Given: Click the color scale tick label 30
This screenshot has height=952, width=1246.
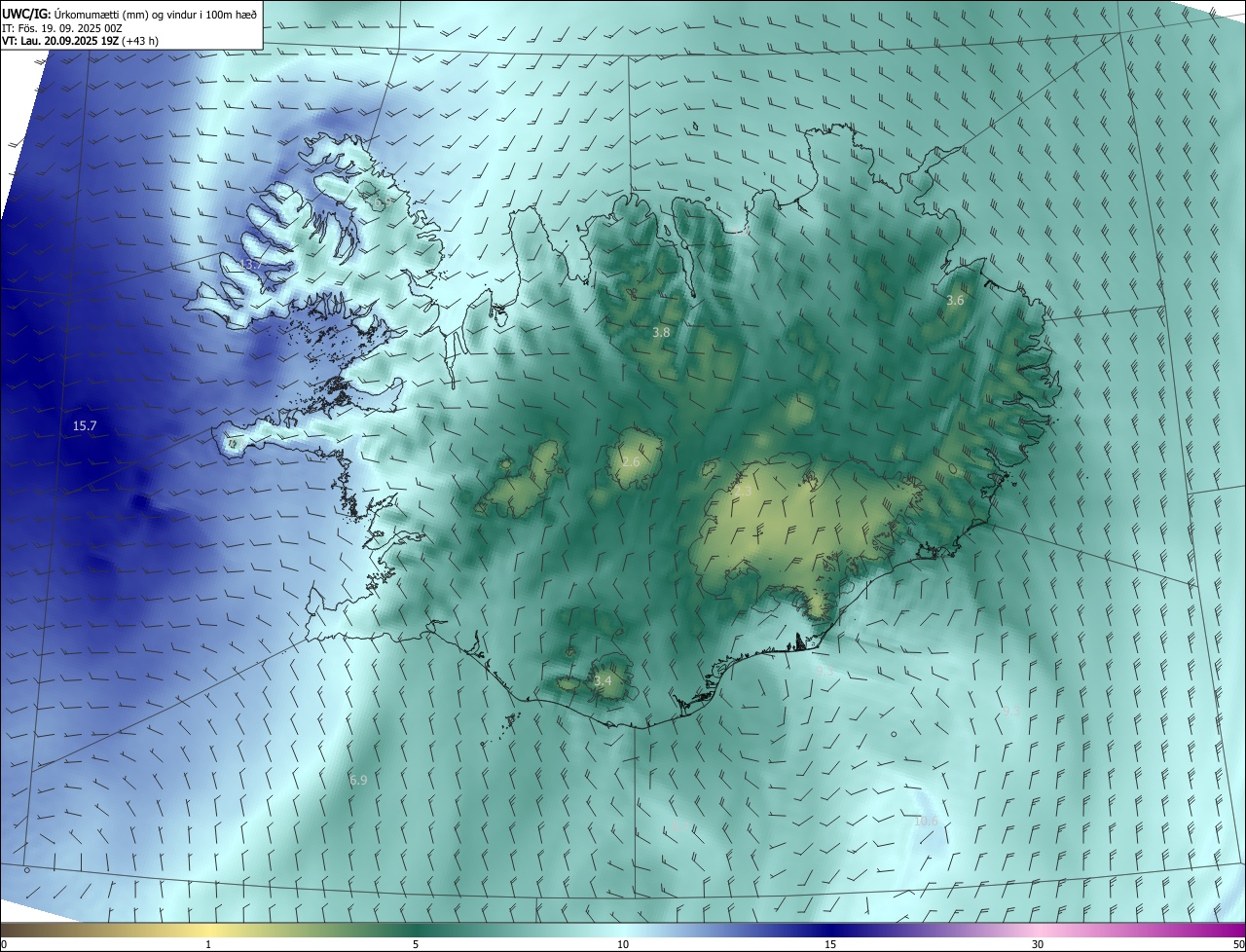Looking at the screenshot, I should click(1038, 944).
